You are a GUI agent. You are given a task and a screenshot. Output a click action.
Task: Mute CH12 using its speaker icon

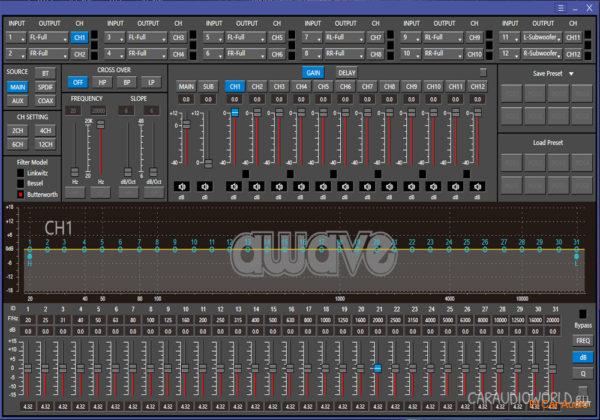478,187
